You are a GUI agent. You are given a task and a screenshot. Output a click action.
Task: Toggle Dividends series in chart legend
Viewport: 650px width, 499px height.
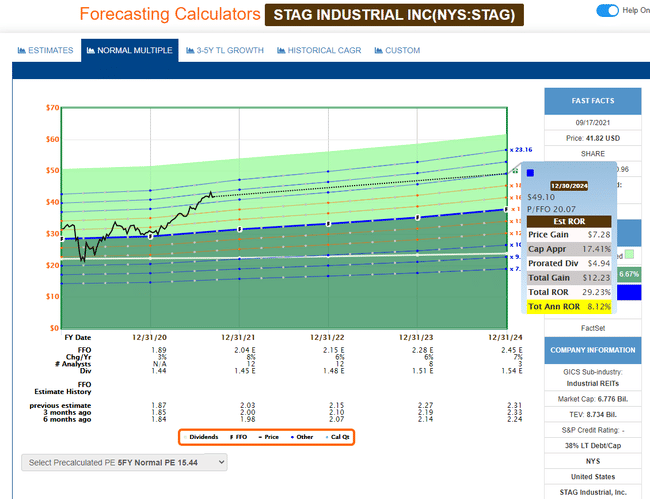tap(205, 437)
